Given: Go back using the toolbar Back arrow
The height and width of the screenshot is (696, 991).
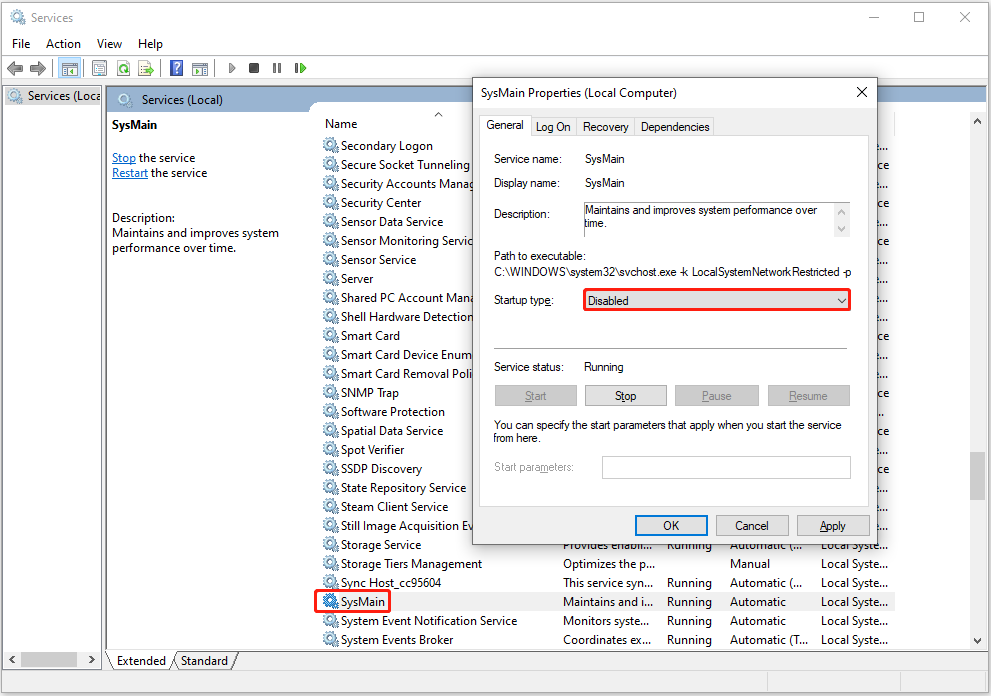Looking at the screenshot, I should (15, 68).
